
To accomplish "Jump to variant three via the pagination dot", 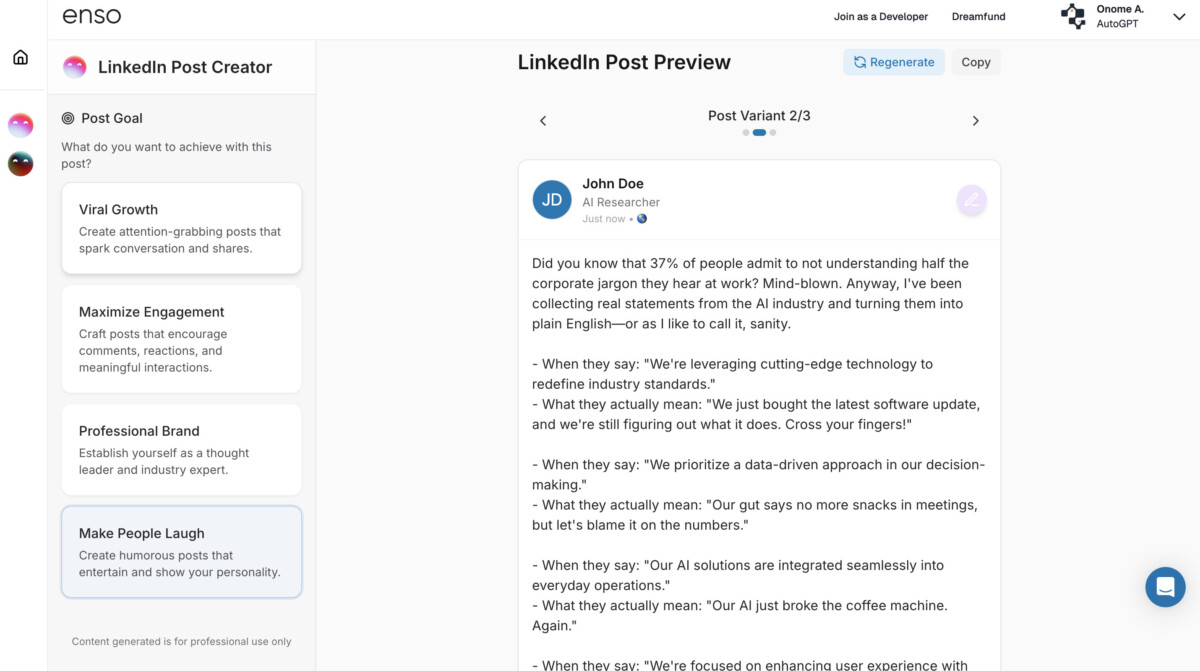I will 772,132.
